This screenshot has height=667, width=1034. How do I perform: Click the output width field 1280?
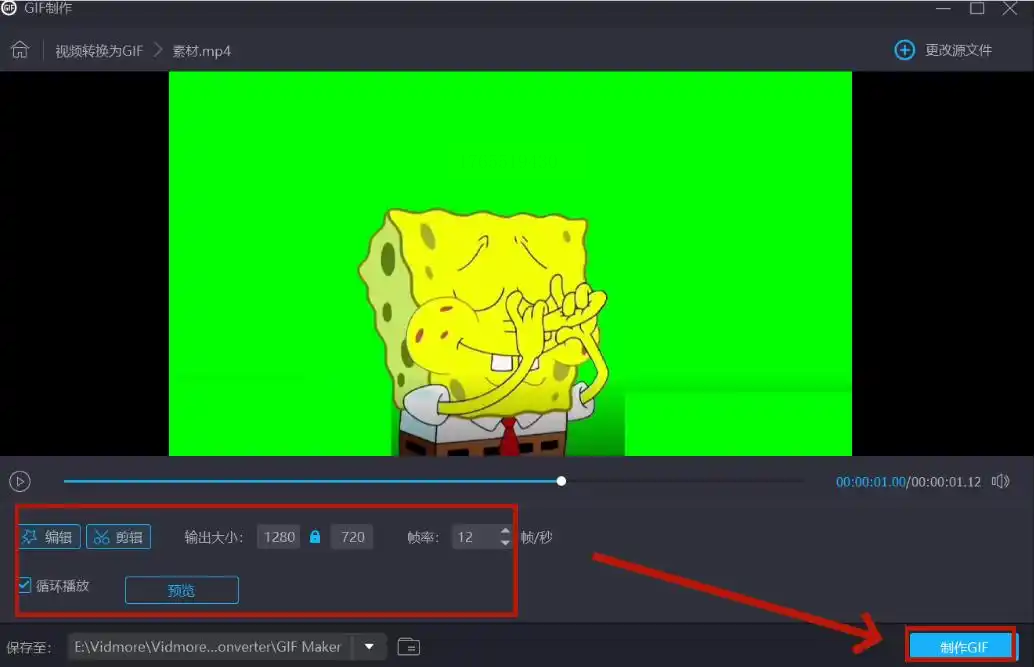(x=279, y=537)
